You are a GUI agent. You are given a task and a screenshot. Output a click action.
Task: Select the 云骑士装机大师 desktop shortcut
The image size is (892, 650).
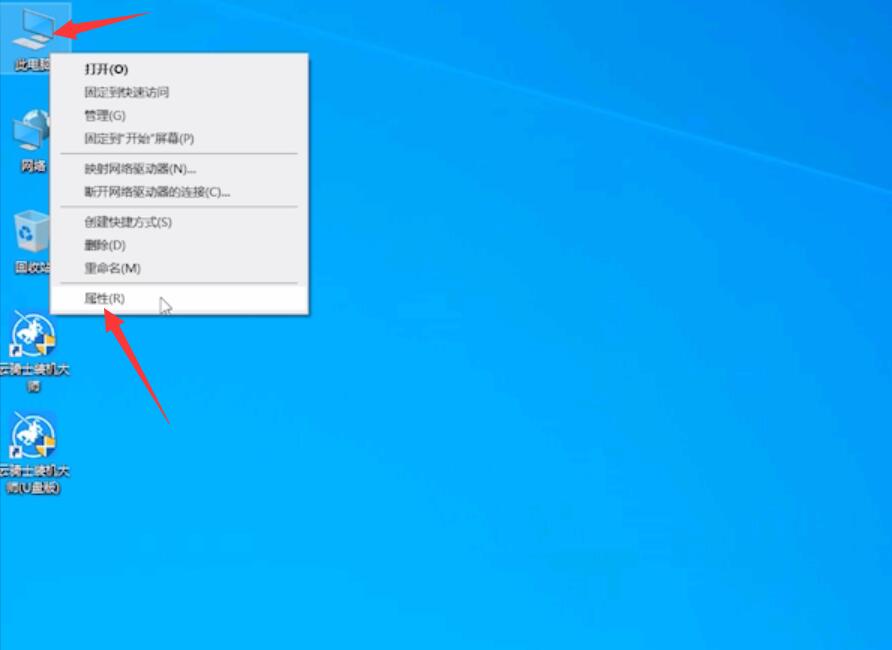[x=34, y=351]
